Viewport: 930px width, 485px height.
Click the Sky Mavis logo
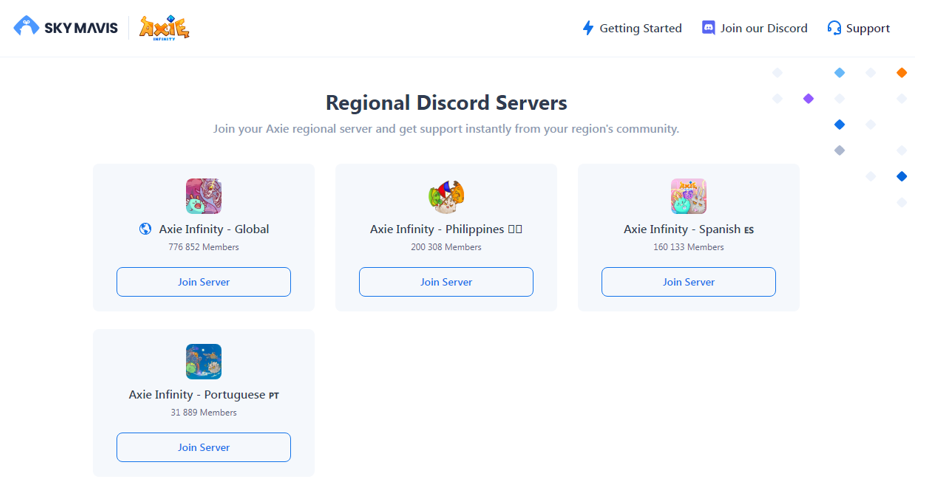pyautogui.click(x=66, y=27)
